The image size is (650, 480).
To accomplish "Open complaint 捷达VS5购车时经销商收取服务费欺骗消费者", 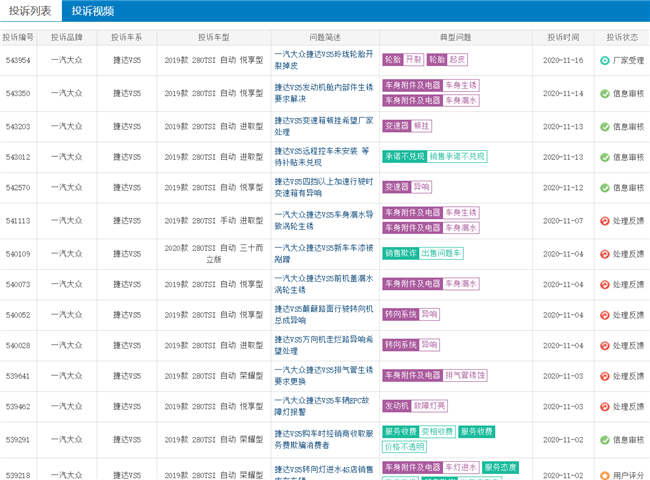I will pos(324,439).
